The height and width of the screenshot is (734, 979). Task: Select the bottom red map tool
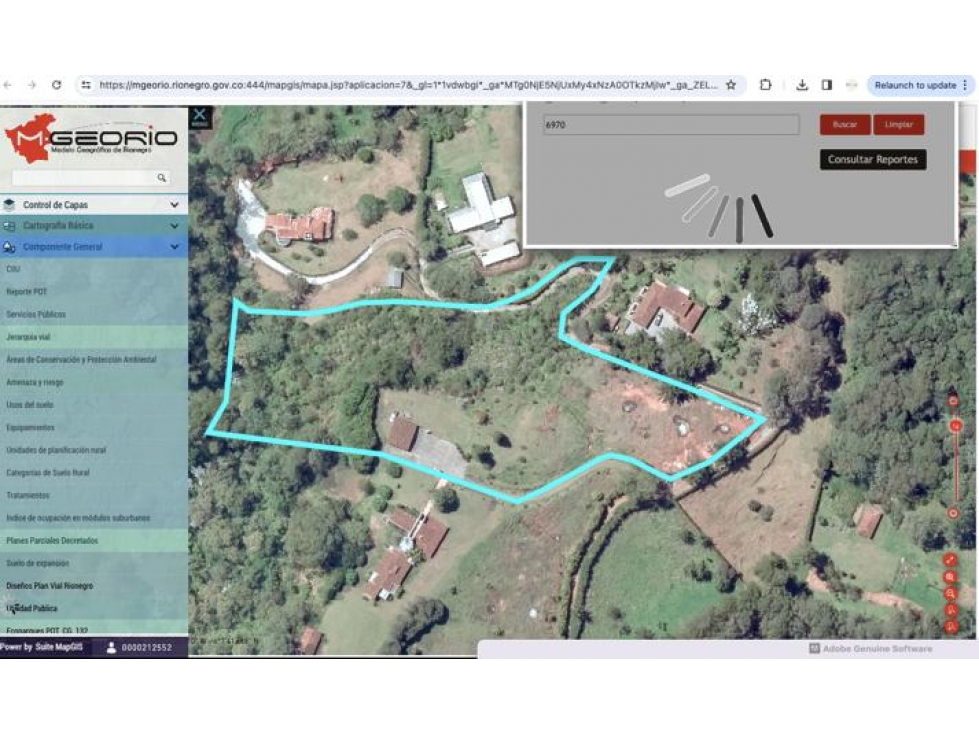point(950,627)
